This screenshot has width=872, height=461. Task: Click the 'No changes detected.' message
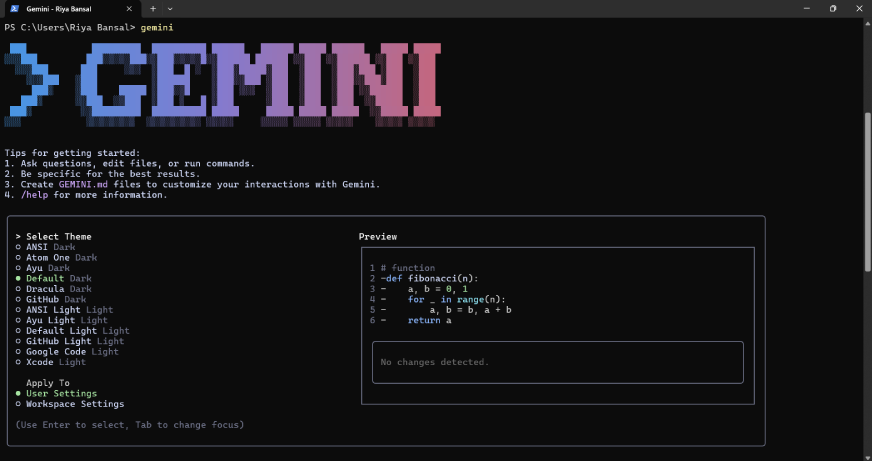[x=435, y=362]
